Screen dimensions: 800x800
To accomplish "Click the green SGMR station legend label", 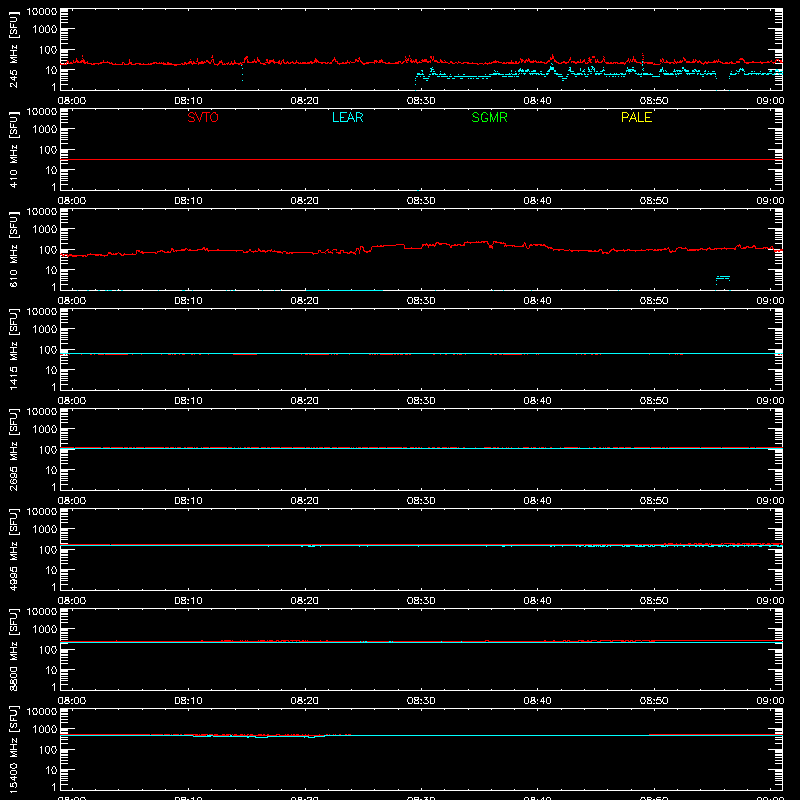I will (x=489, y=117).
